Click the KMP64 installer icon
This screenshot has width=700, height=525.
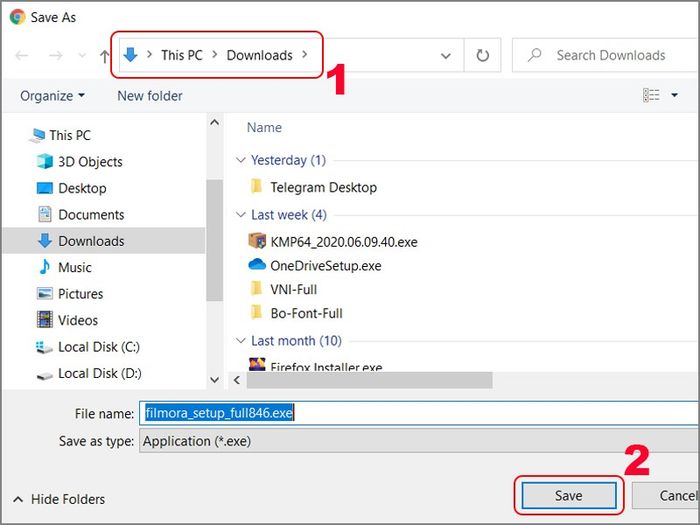[257, 241]
